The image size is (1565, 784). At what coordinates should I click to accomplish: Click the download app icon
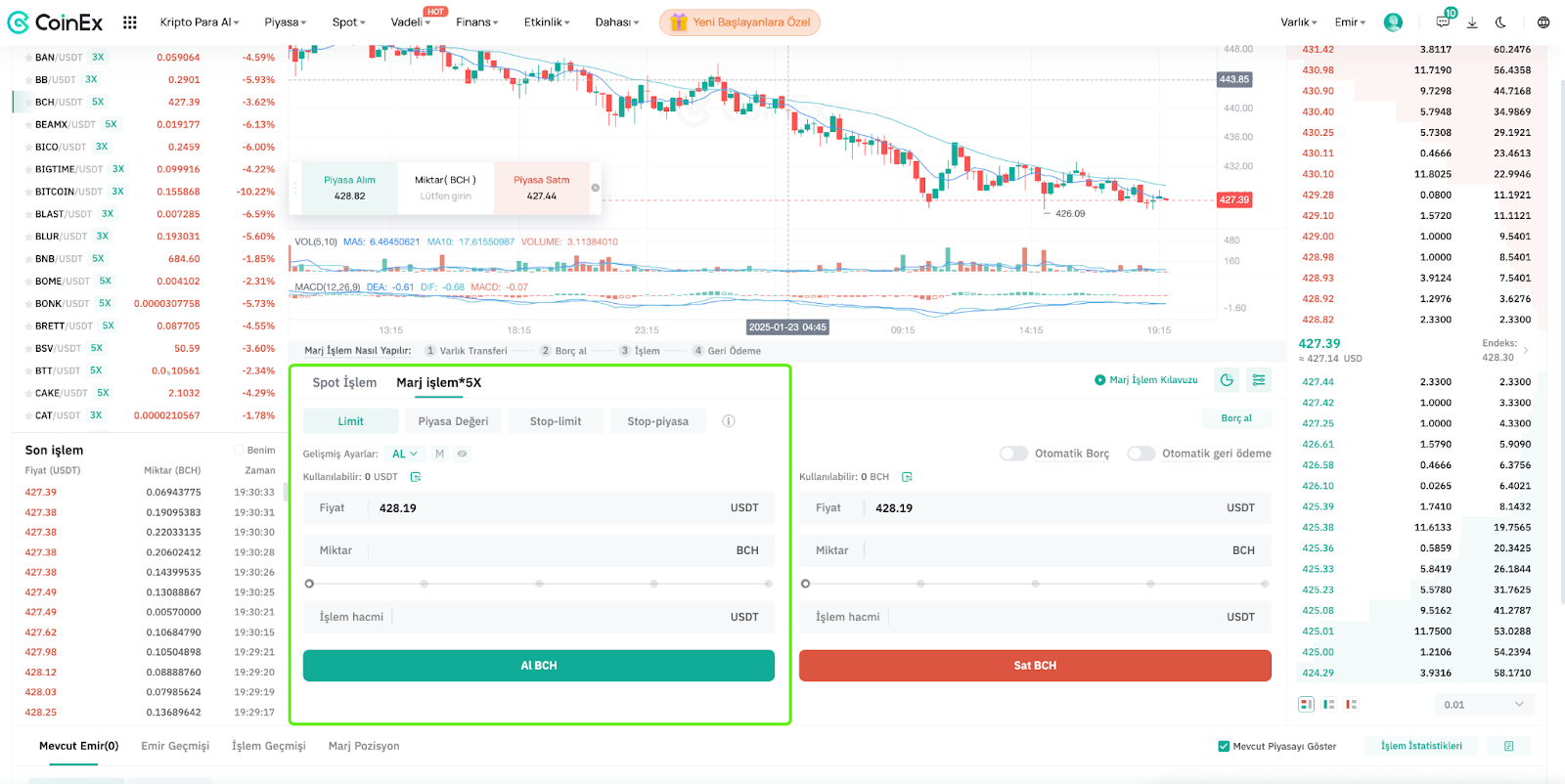[x=1472, y=22]
